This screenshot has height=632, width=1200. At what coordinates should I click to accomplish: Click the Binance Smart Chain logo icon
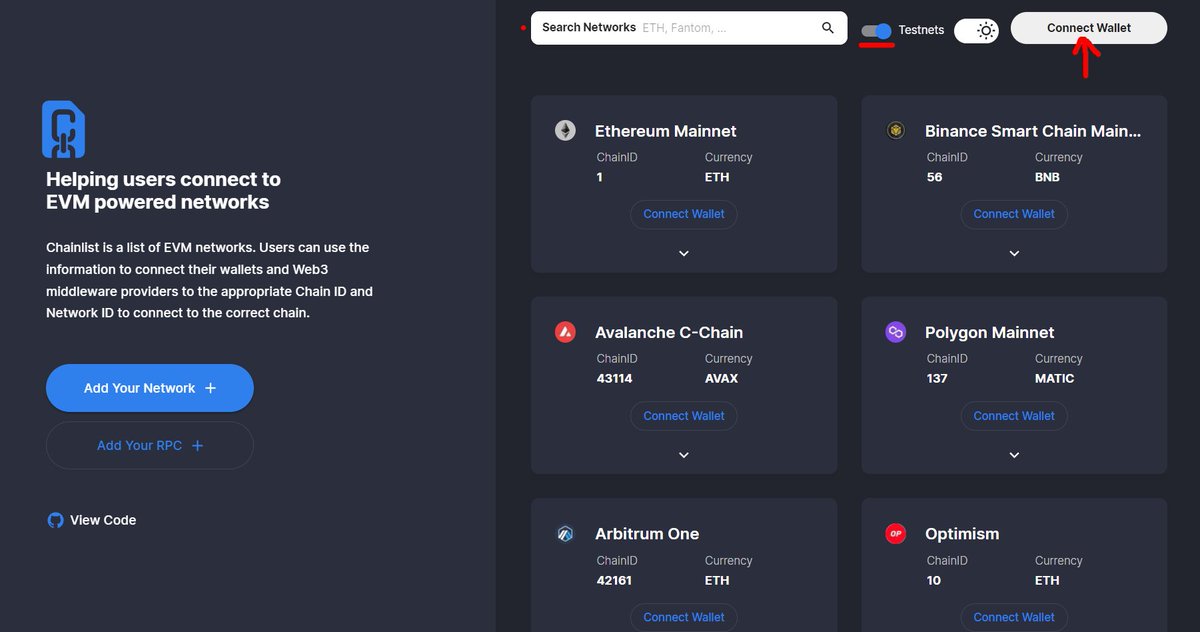[895, 131]
